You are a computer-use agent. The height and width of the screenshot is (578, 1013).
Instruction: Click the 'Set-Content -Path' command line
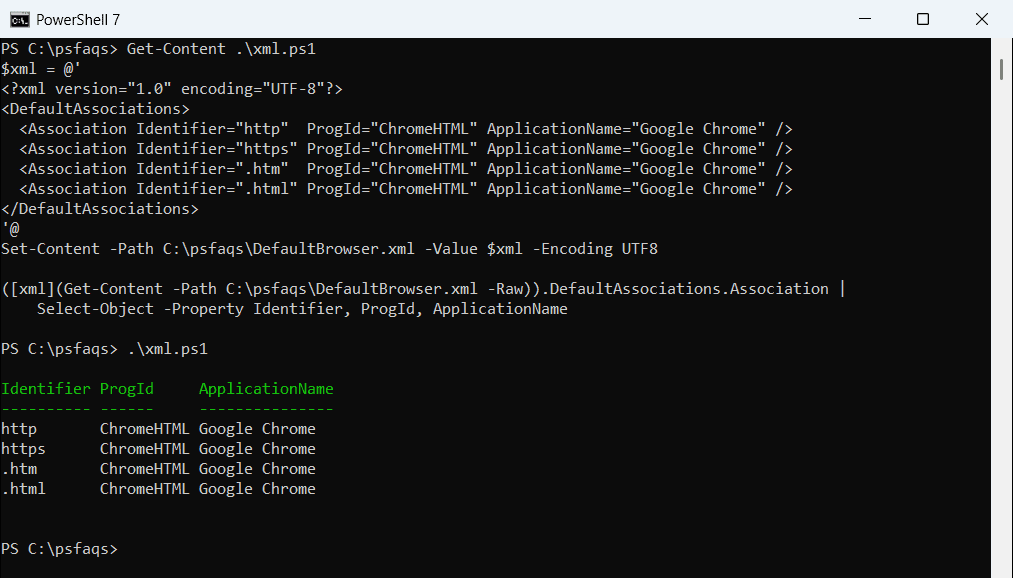(x=329, y=249)
